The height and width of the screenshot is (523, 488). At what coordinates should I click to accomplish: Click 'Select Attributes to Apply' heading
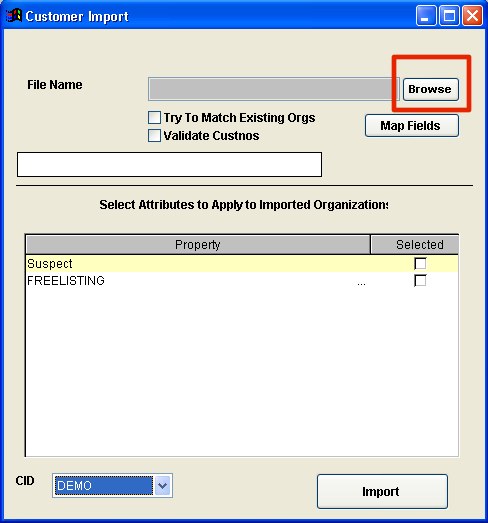[243, 205]
